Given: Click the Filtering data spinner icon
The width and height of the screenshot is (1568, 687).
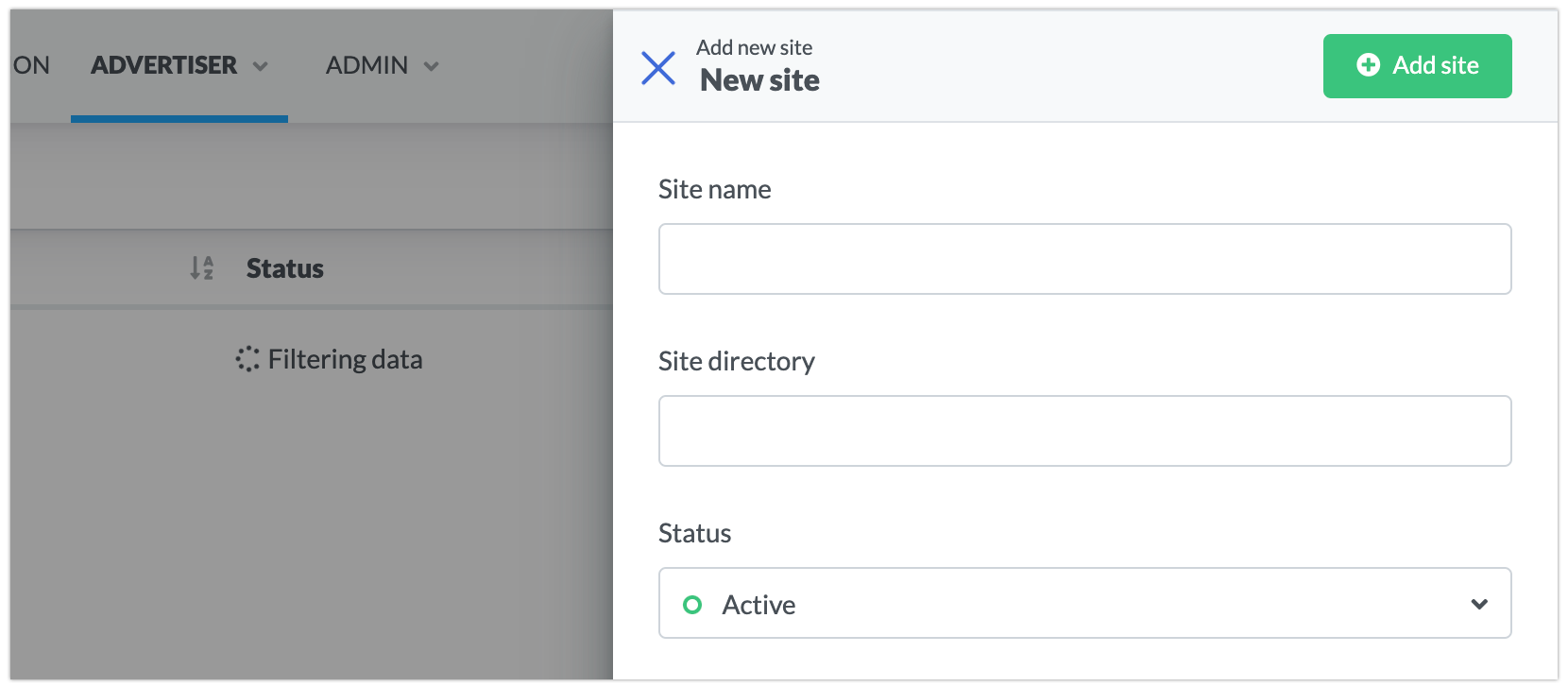Looking at the screenshot, I should tap(247, 359).
